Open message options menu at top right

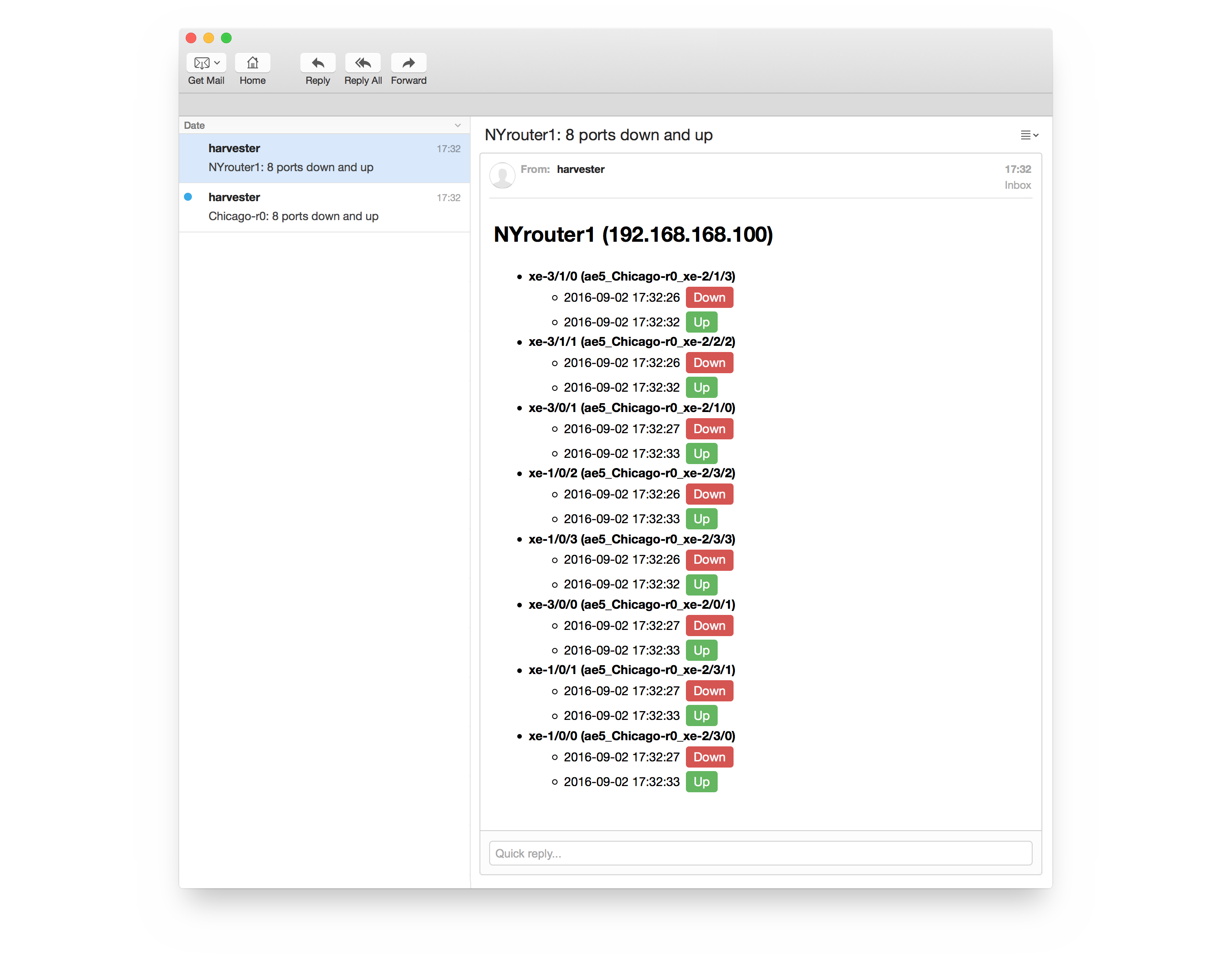1029,135
